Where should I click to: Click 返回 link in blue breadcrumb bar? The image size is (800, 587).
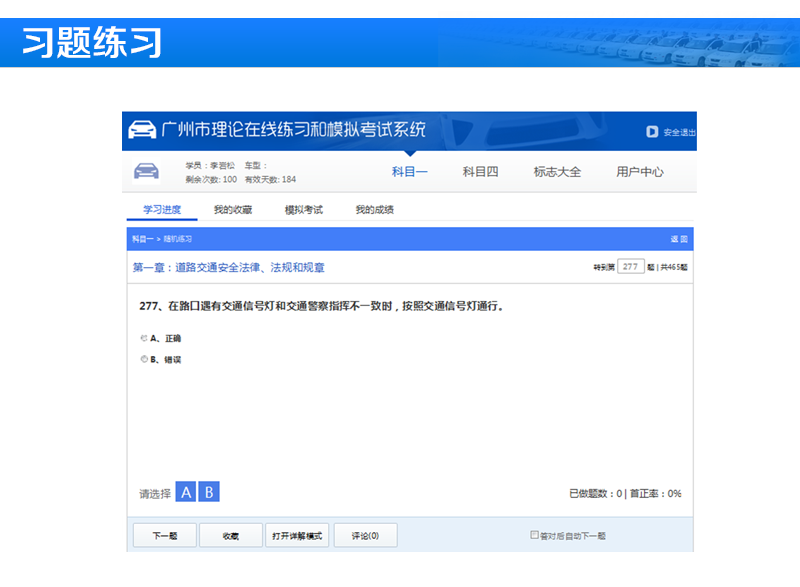pyautogui.click(x=678, y=239)
